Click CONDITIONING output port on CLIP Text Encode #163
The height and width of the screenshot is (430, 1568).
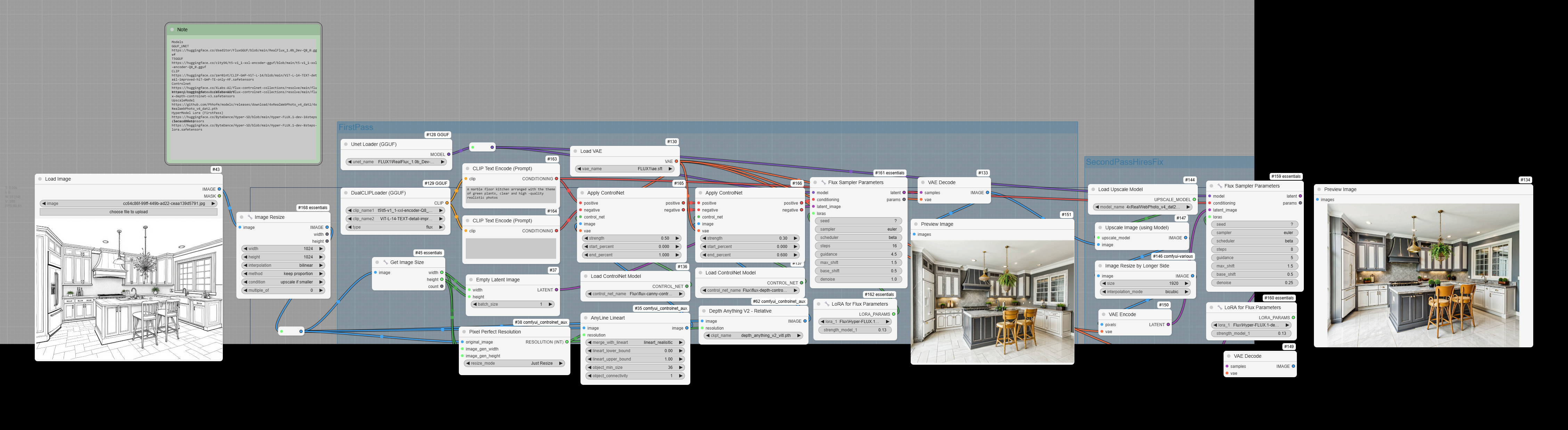pos(556,179)
